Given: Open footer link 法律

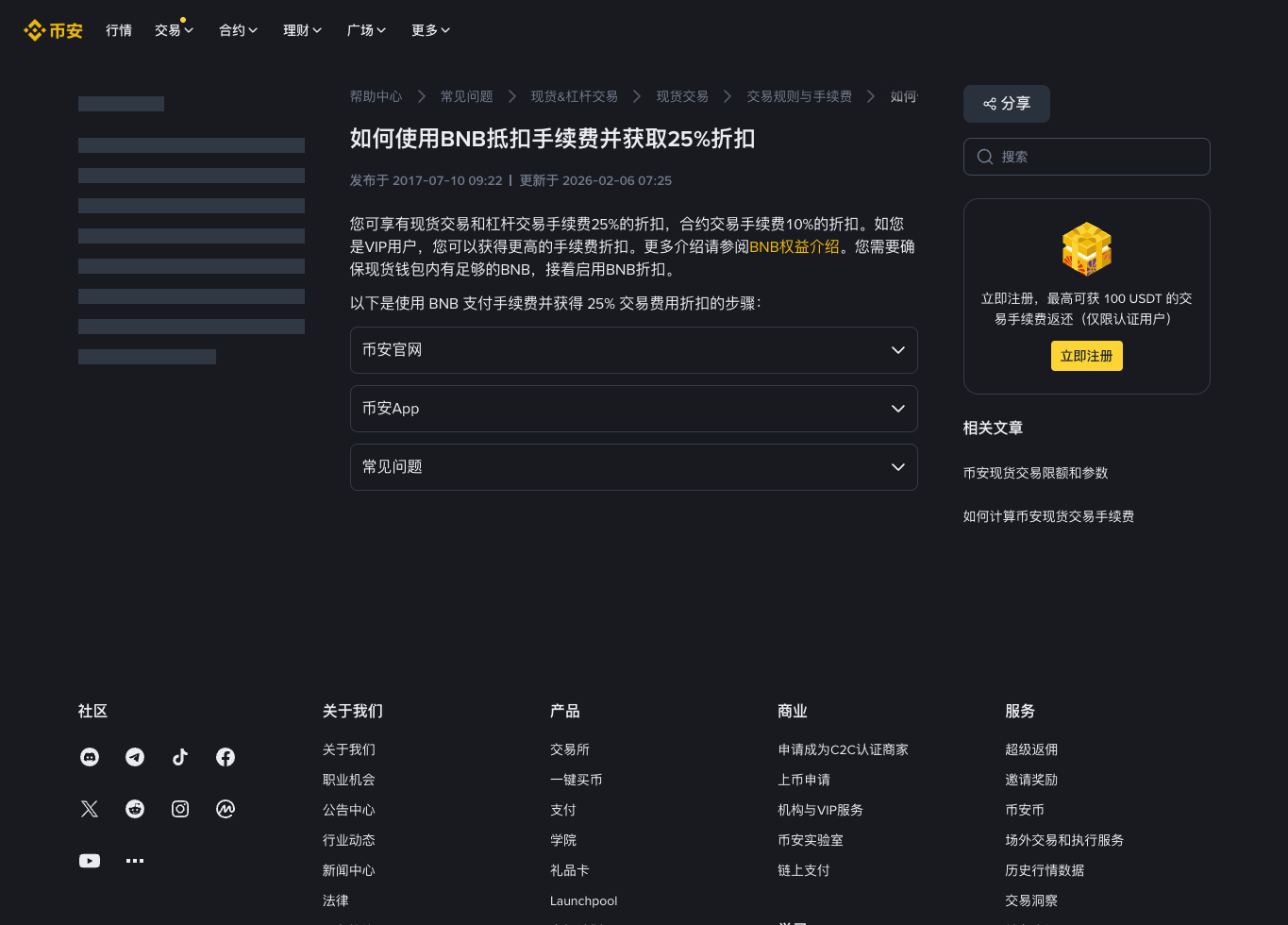Looking at the screenshot, I should 336,900.
